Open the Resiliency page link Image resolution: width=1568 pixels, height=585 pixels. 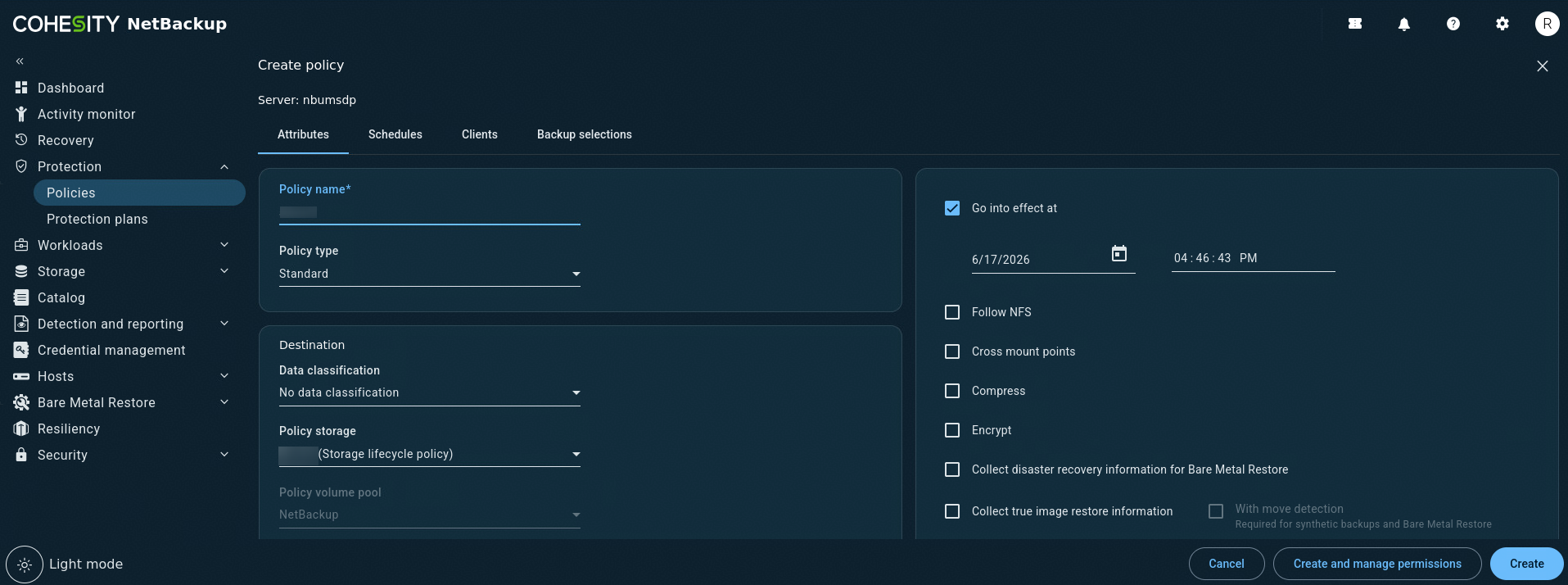point(69,429)
